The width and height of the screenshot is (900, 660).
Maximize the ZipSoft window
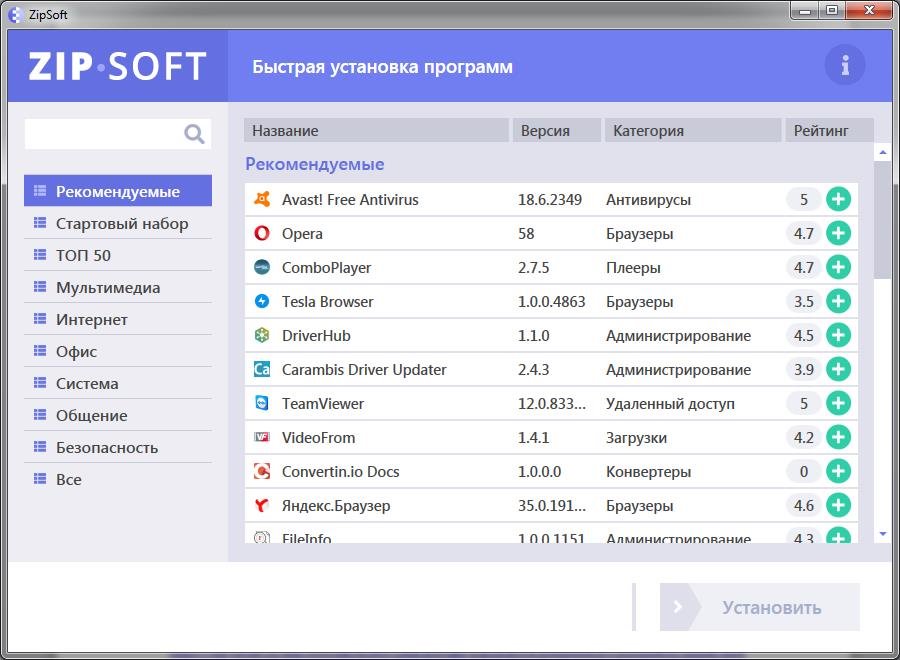[x=831, y=10]
